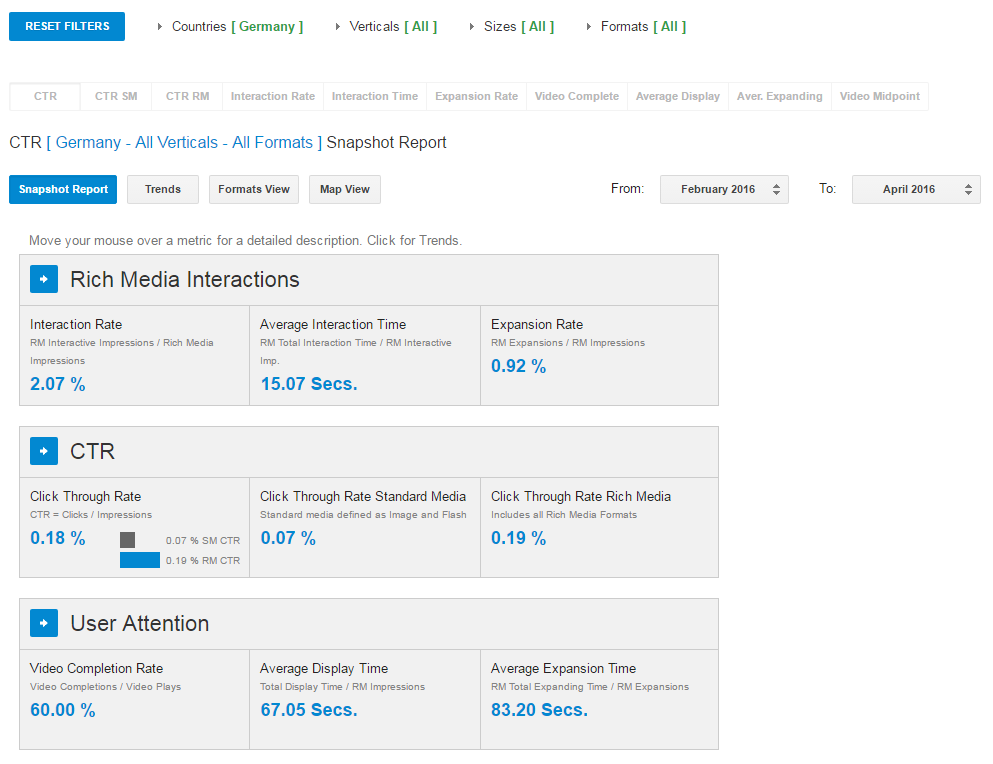Switch to the Trends view

click(163, 189)
